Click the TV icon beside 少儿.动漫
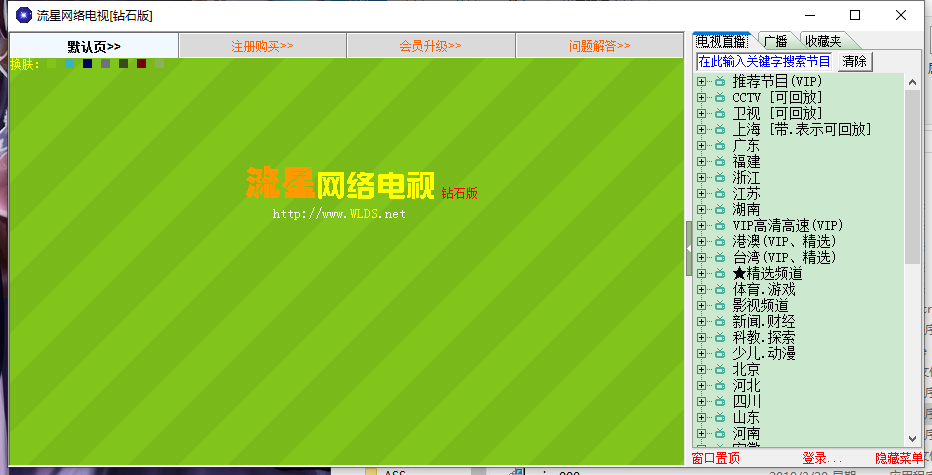 tap(720, 354)
